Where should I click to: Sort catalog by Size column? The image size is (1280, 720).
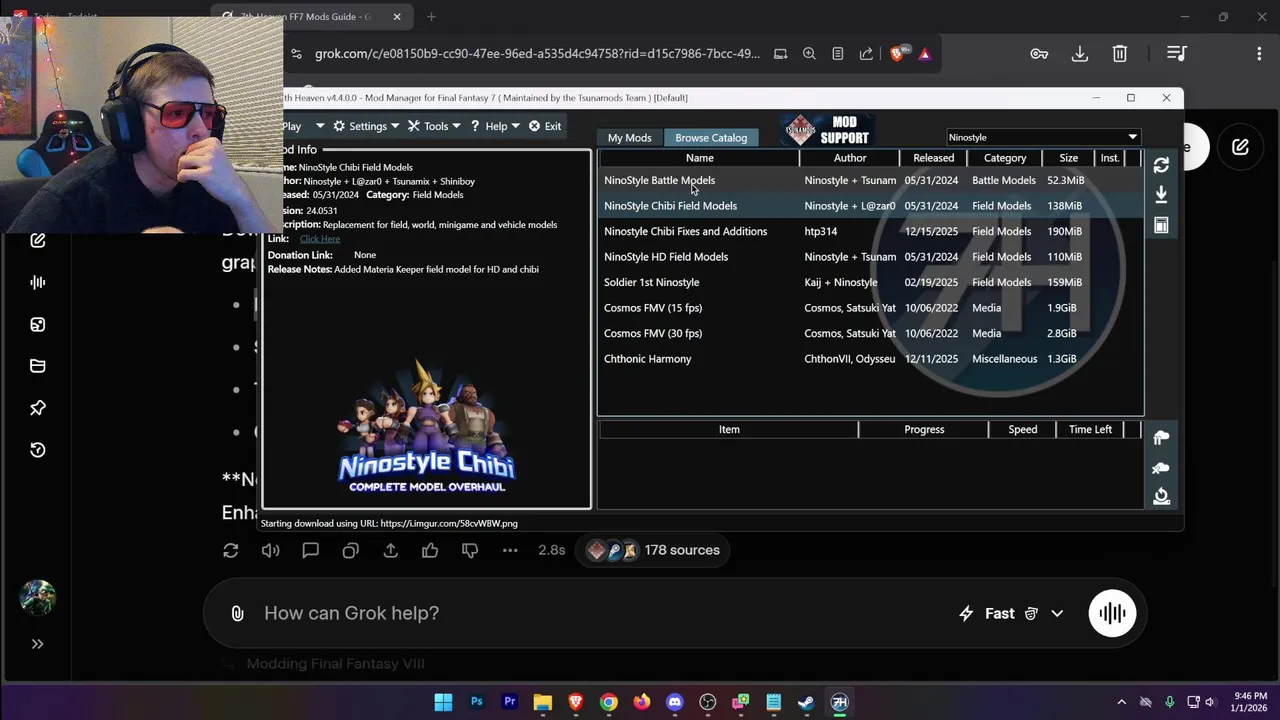click(1069, 158)
